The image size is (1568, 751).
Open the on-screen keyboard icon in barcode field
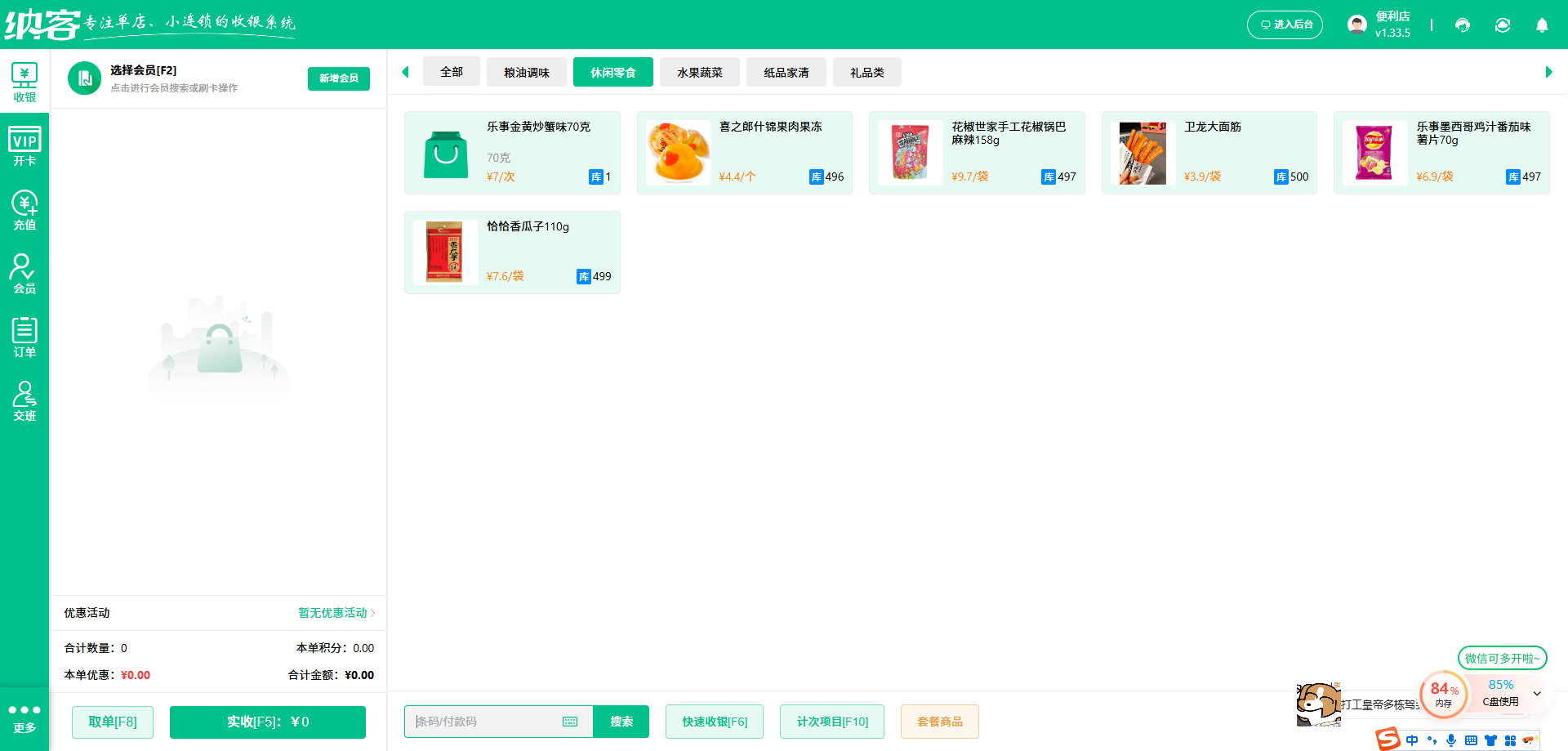click(570, 722)
